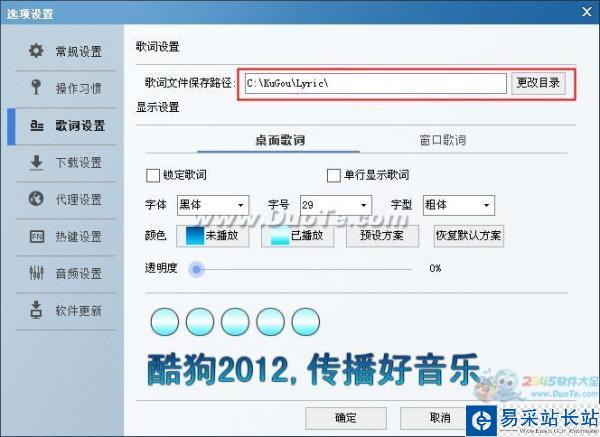Screen dimensions: 600x437
Task: Pick the 未播放 unplayed color
Action: tap(213, 236)
